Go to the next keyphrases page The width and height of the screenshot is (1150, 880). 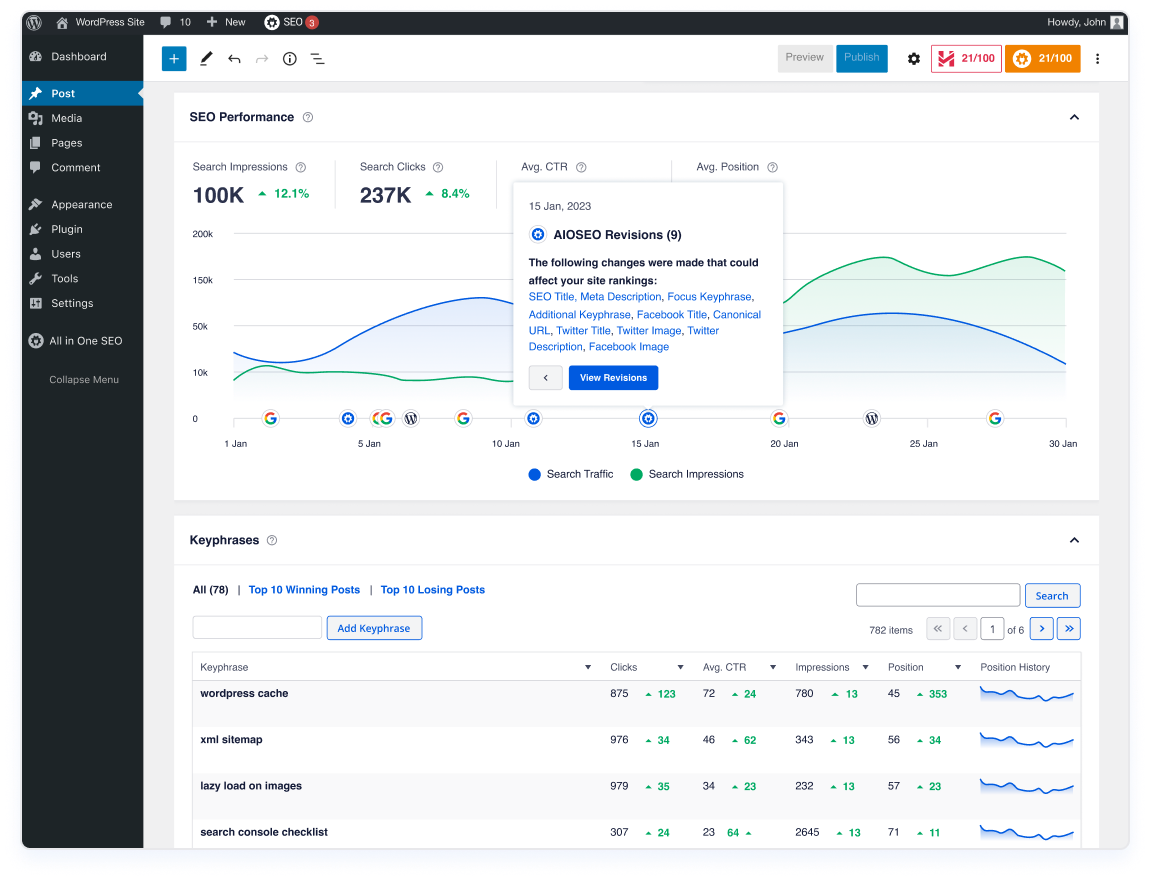(1042, 629)
